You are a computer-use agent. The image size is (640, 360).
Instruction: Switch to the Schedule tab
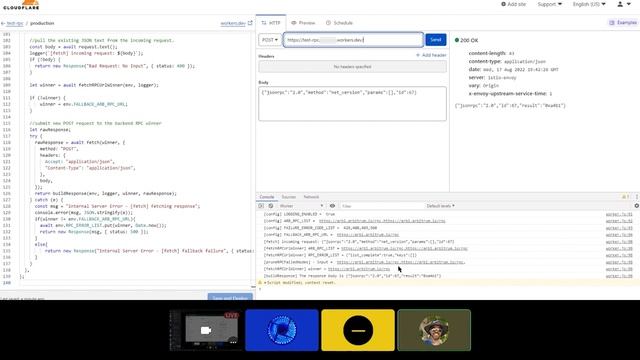pos(339,23)
